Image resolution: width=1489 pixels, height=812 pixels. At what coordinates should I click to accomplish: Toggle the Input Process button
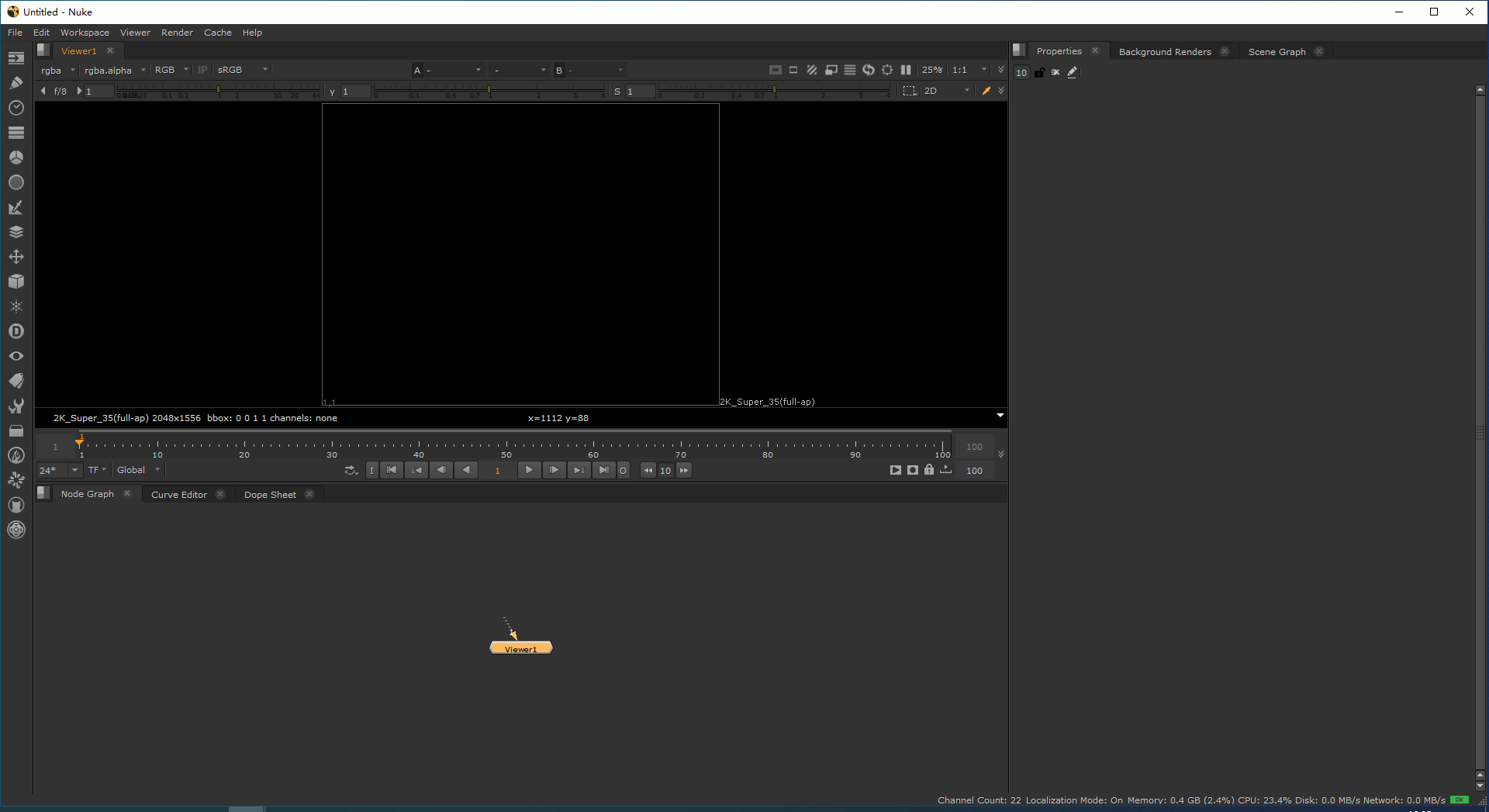[202, 70]
